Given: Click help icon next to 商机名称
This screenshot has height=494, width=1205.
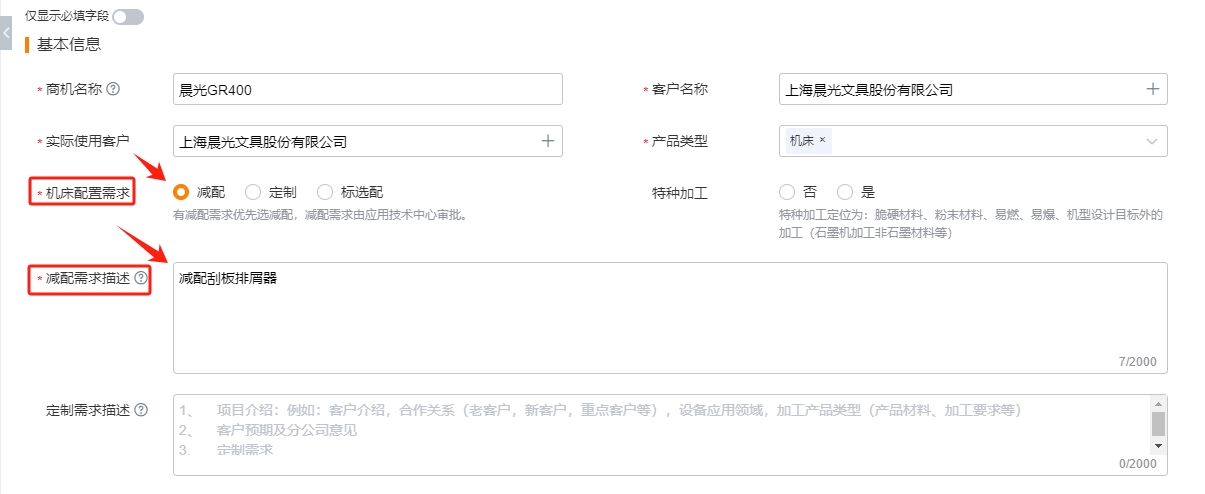Looking at the screenshot, I should [113, 89].
